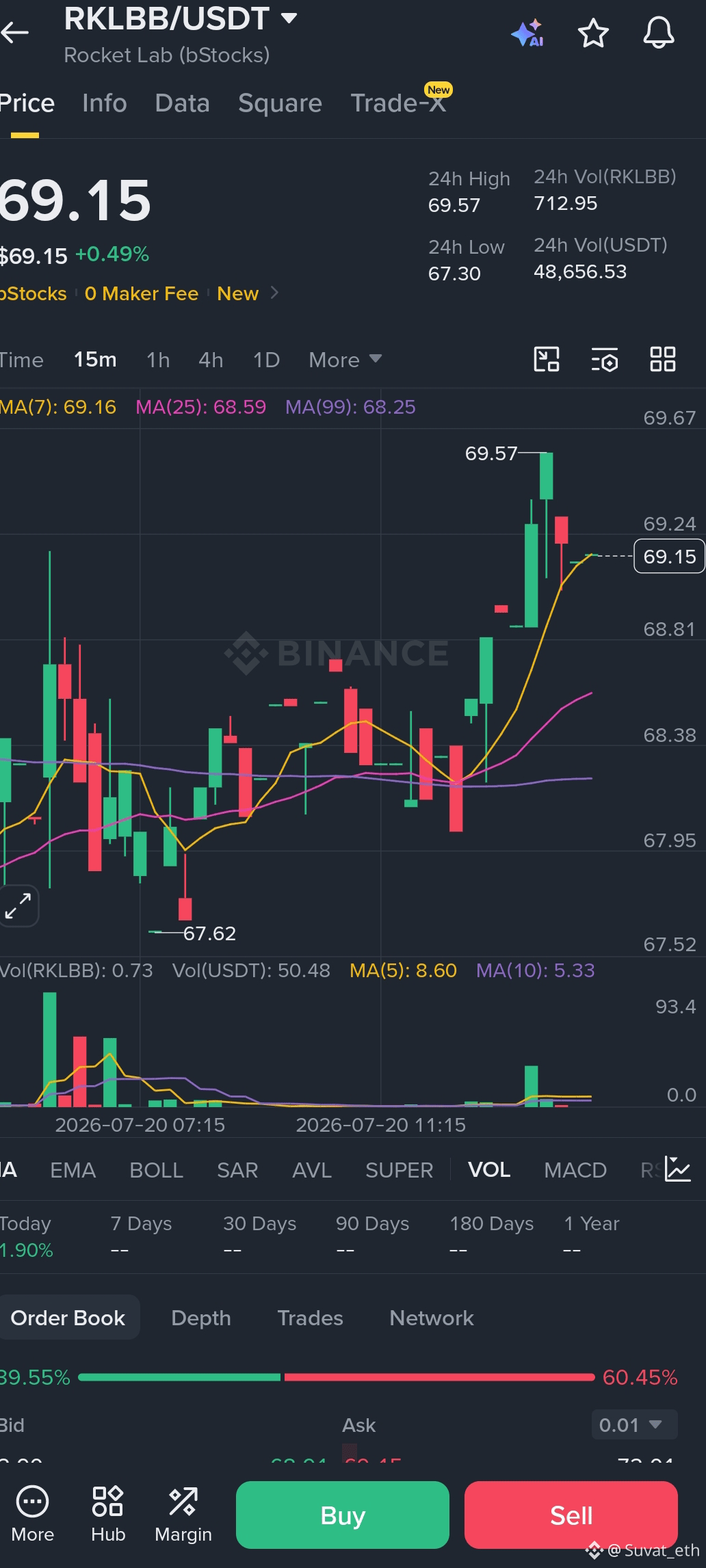Image resolution: width=706 pixels, height=1568 pixels.
Task: Expand the bStocks fee info chevron
Action: [275, 293]
